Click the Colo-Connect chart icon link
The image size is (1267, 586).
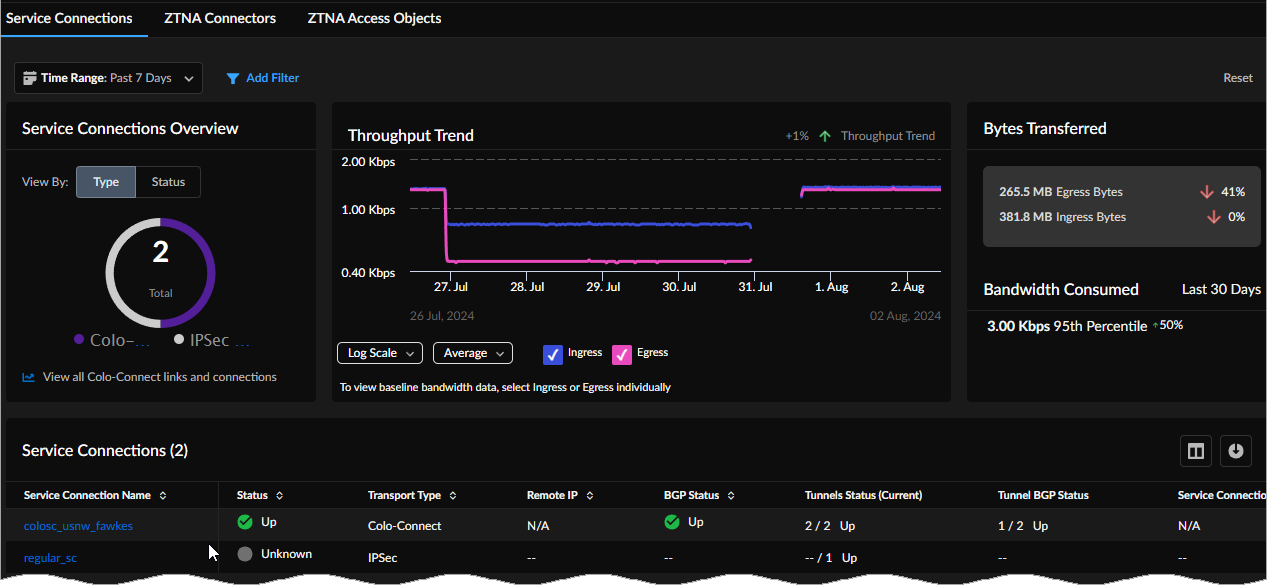pos(29,377)
